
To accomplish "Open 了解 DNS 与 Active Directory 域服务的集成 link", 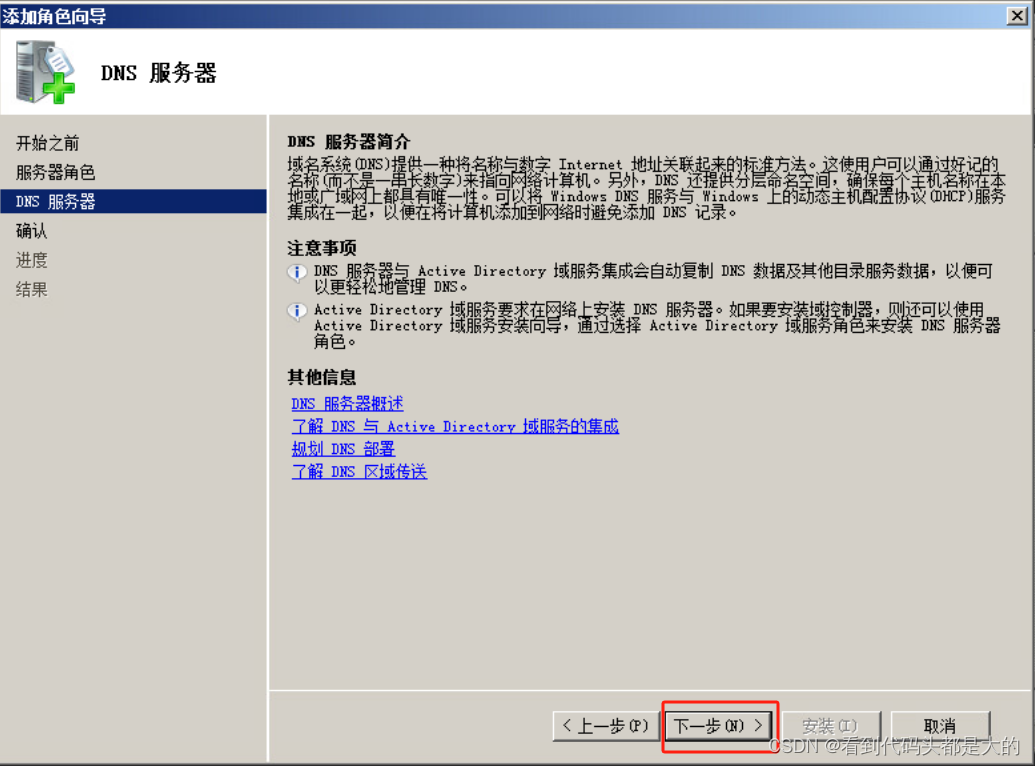I will [x=455, y=427].
